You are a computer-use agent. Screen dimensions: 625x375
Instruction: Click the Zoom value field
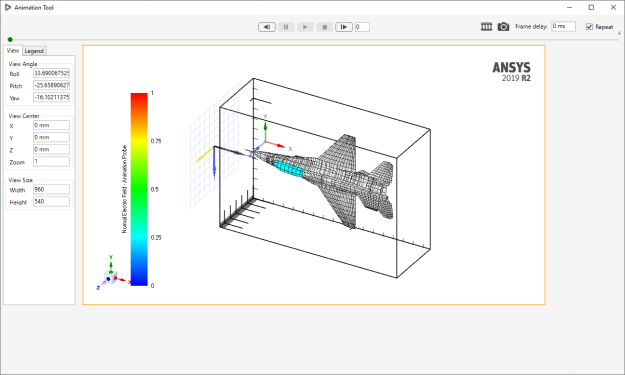[x=51, y=161]
